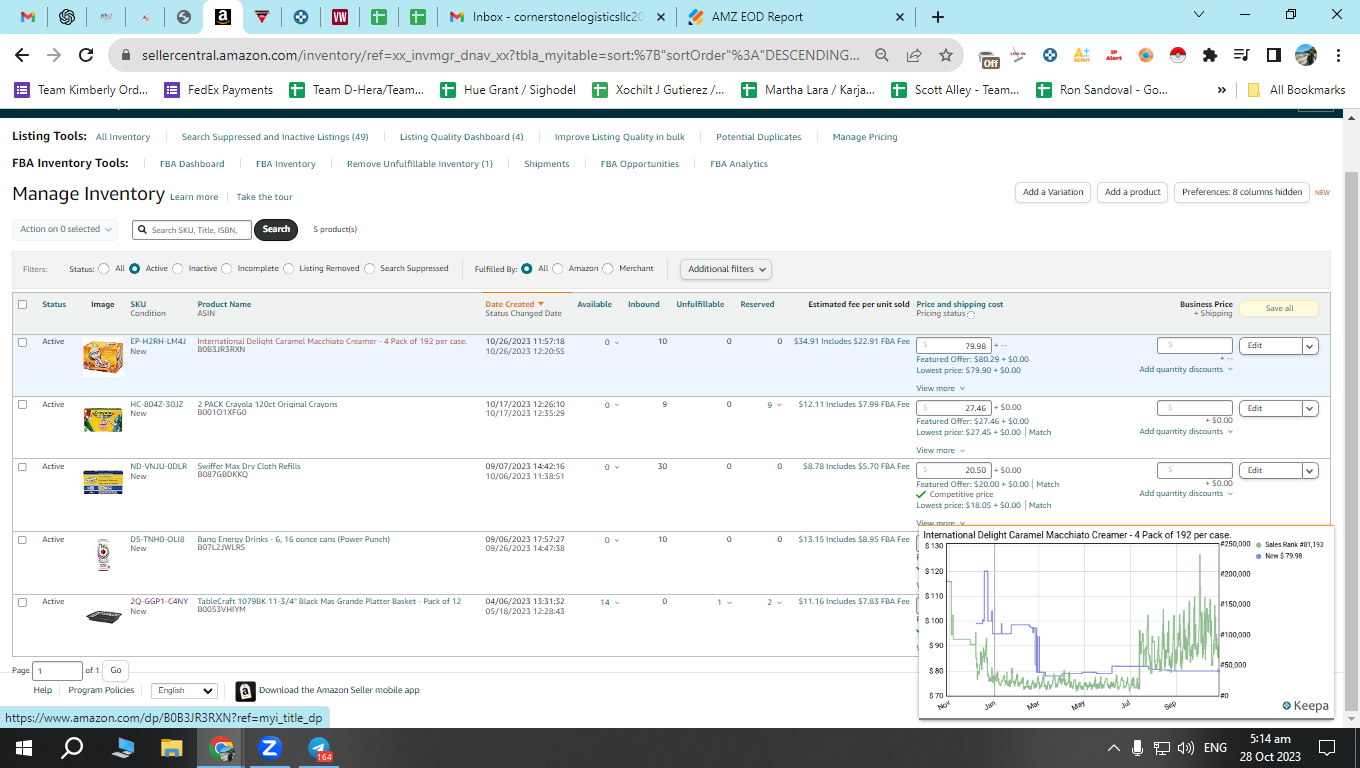Viewport: 1360px width, 768px height.
Task: Open the Swiffer Max Dry Cloth Refills link
Action: pyautogui.click(x=249, y=467)
